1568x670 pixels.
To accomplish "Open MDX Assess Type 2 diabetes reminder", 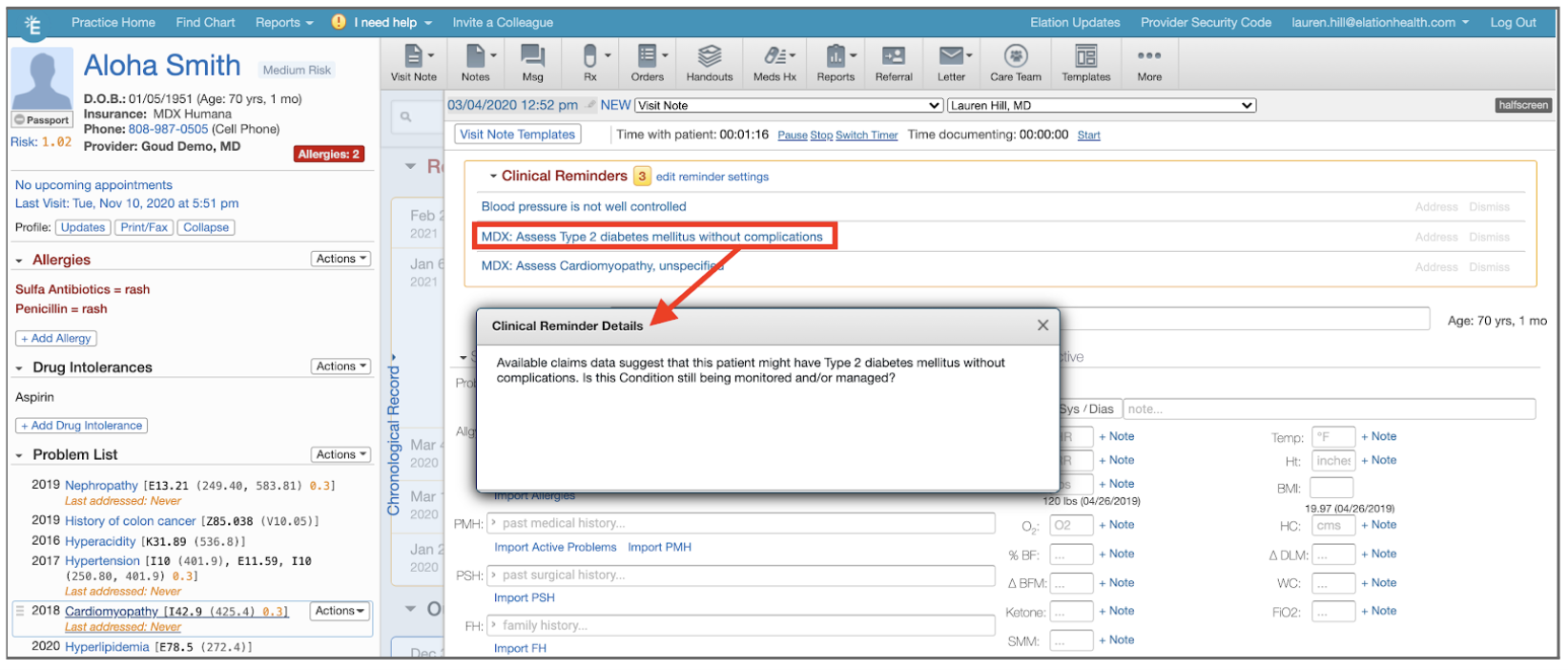I will pos(652,237).
